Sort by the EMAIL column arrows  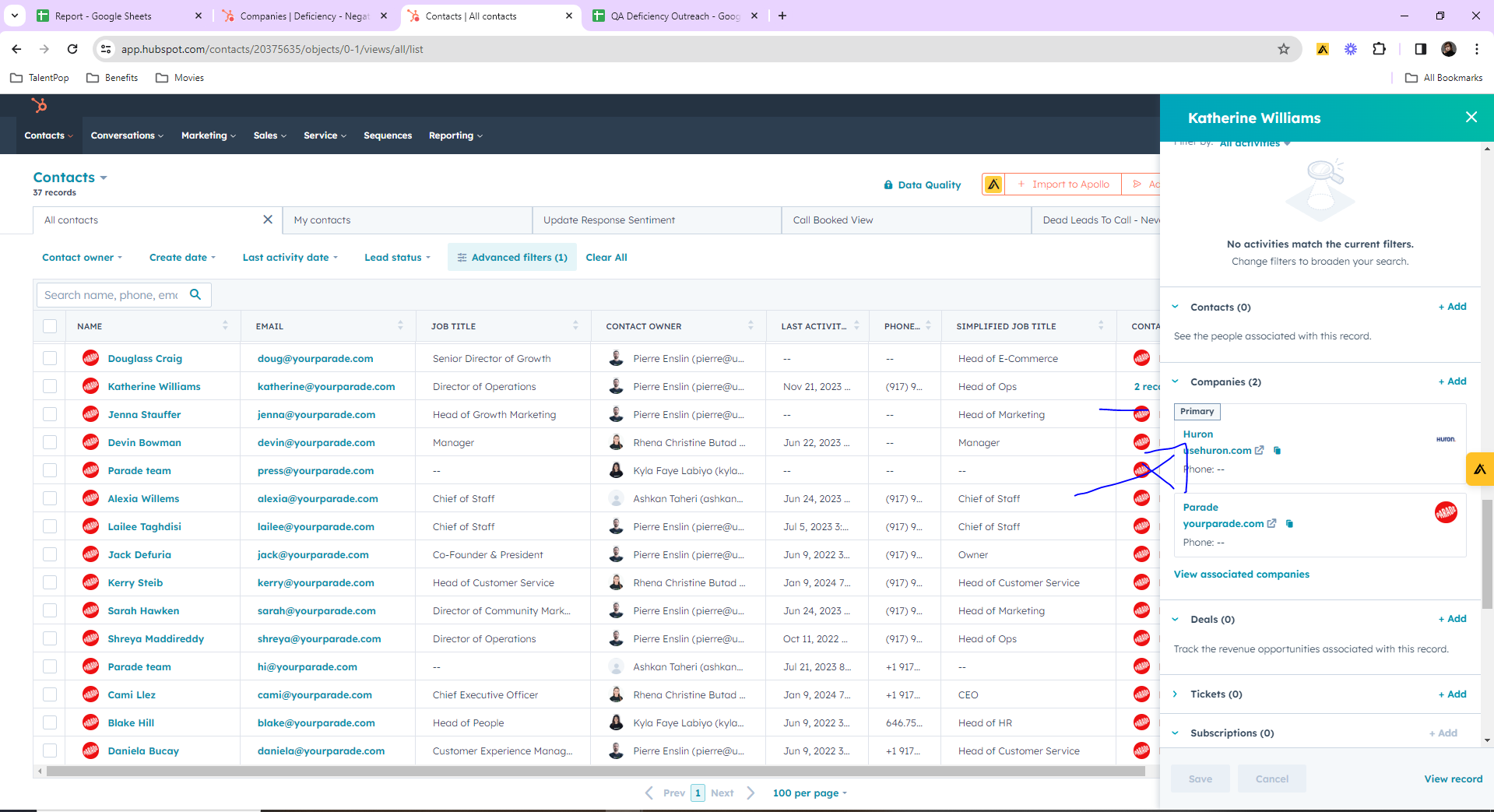pyautogui.click(x=400, y=325)
